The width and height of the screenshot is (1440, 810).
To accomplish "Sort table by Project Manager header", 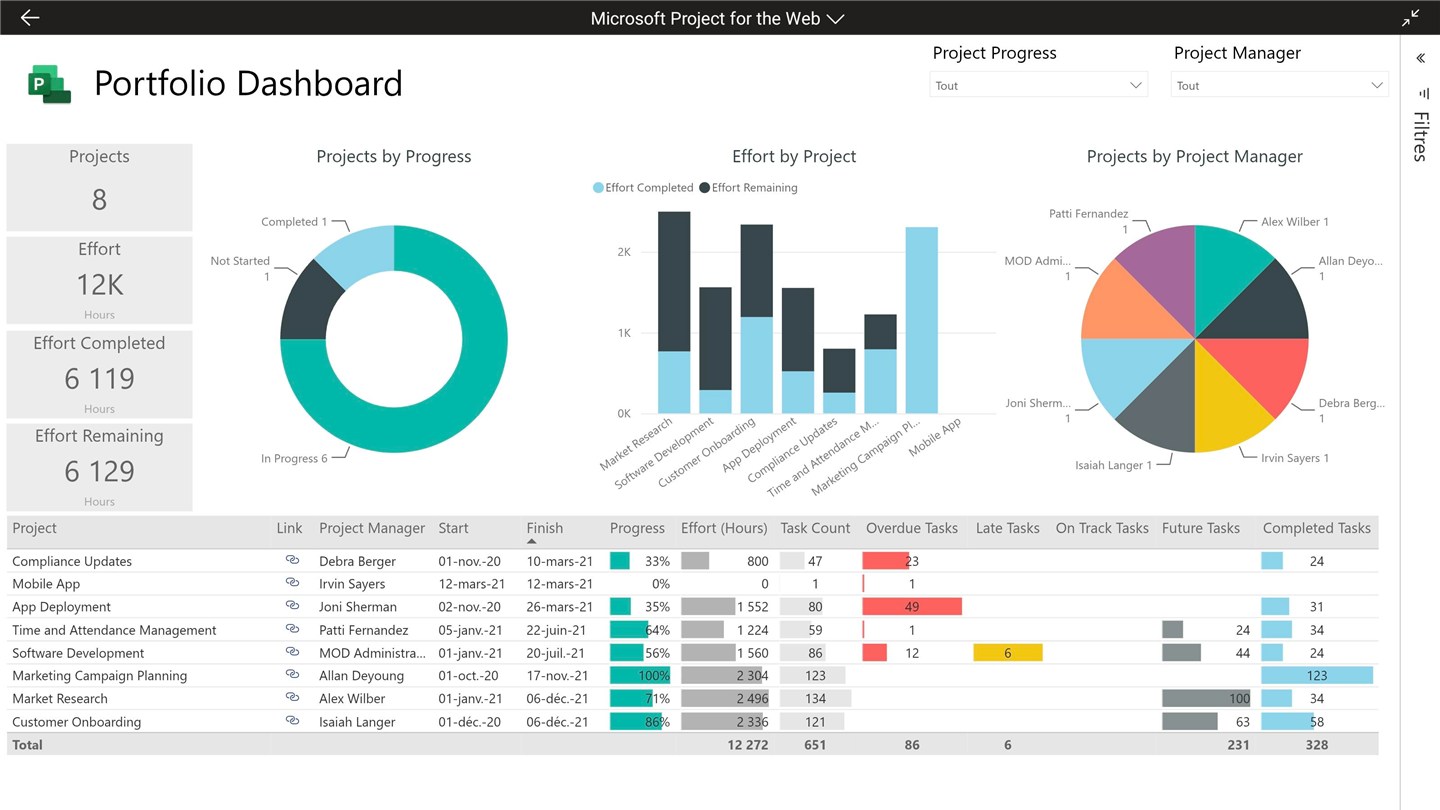I will click(x=372, y=528).
